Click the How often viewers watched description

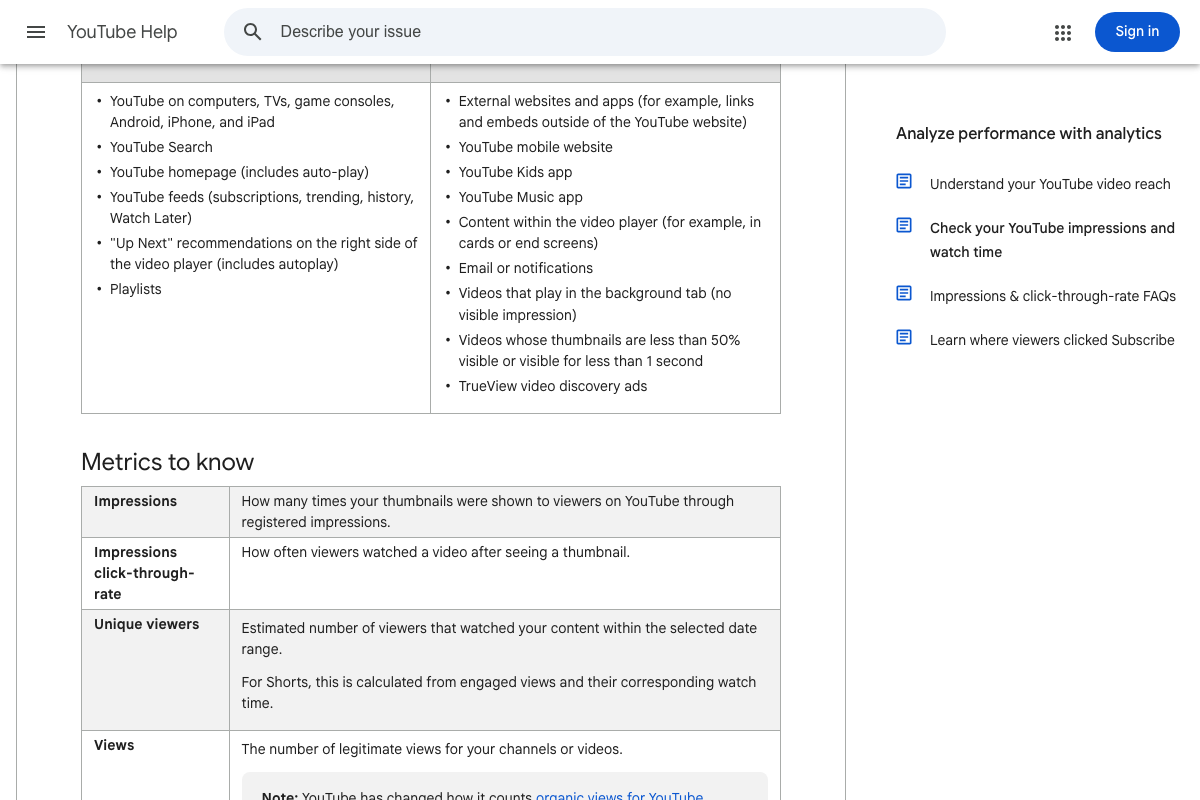(x=435, y=552)
